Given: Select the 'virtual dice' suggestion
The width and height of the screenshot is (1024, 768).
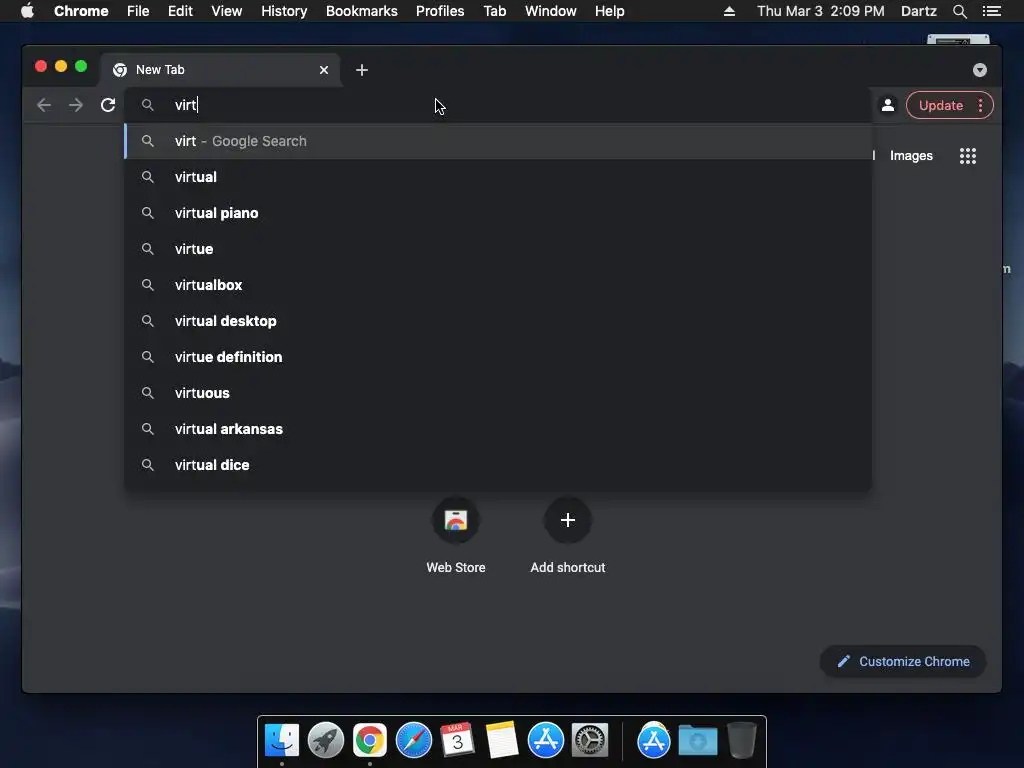Looking at the screenshot, I should (x=498, y=464).
